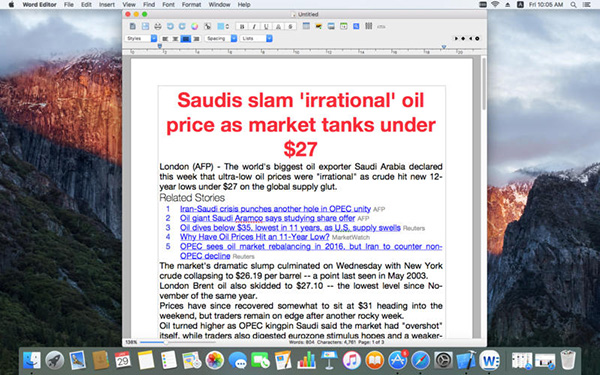Click the undo arrow icon

tap(170, 26)
